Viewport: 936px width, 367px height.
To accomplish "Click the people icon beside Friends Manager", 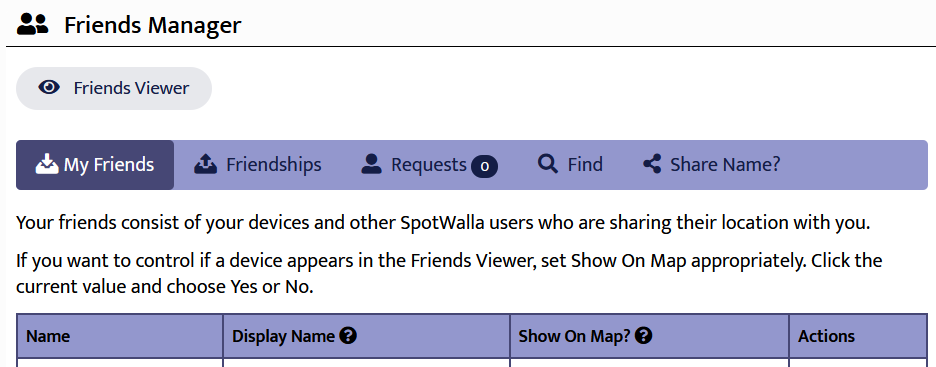I will pos(32,24).
